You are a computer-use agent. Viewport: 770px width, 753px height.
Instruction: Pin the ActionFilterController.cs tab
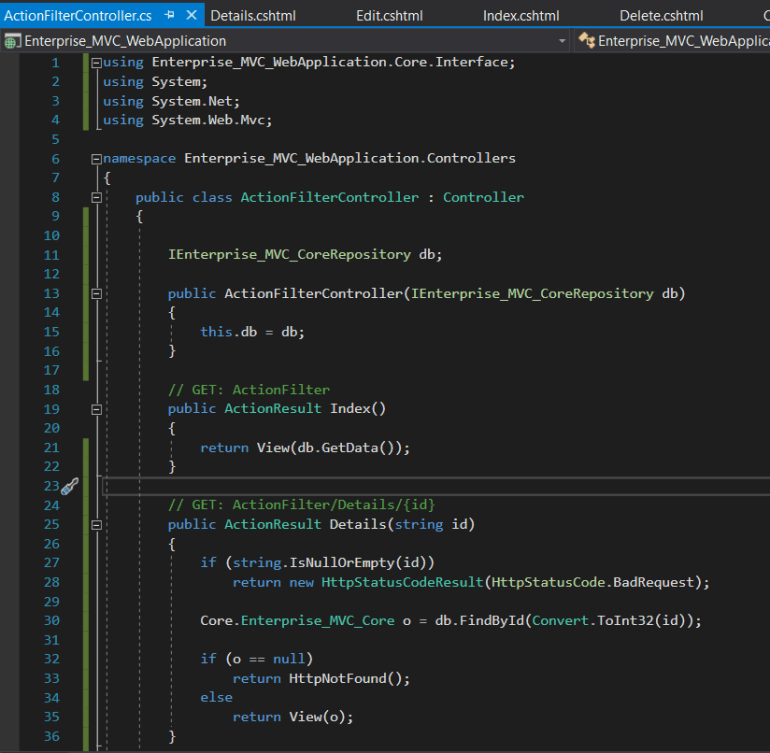169,15
